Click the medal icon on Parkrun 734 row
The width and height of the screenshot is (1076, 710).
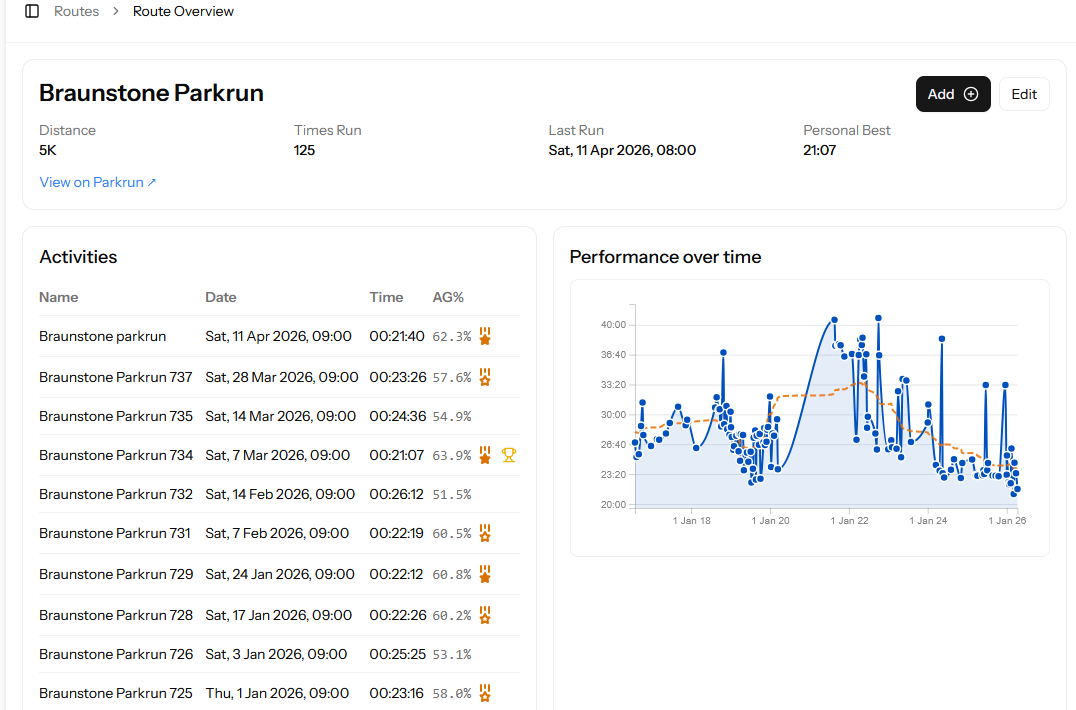[485, 455]
